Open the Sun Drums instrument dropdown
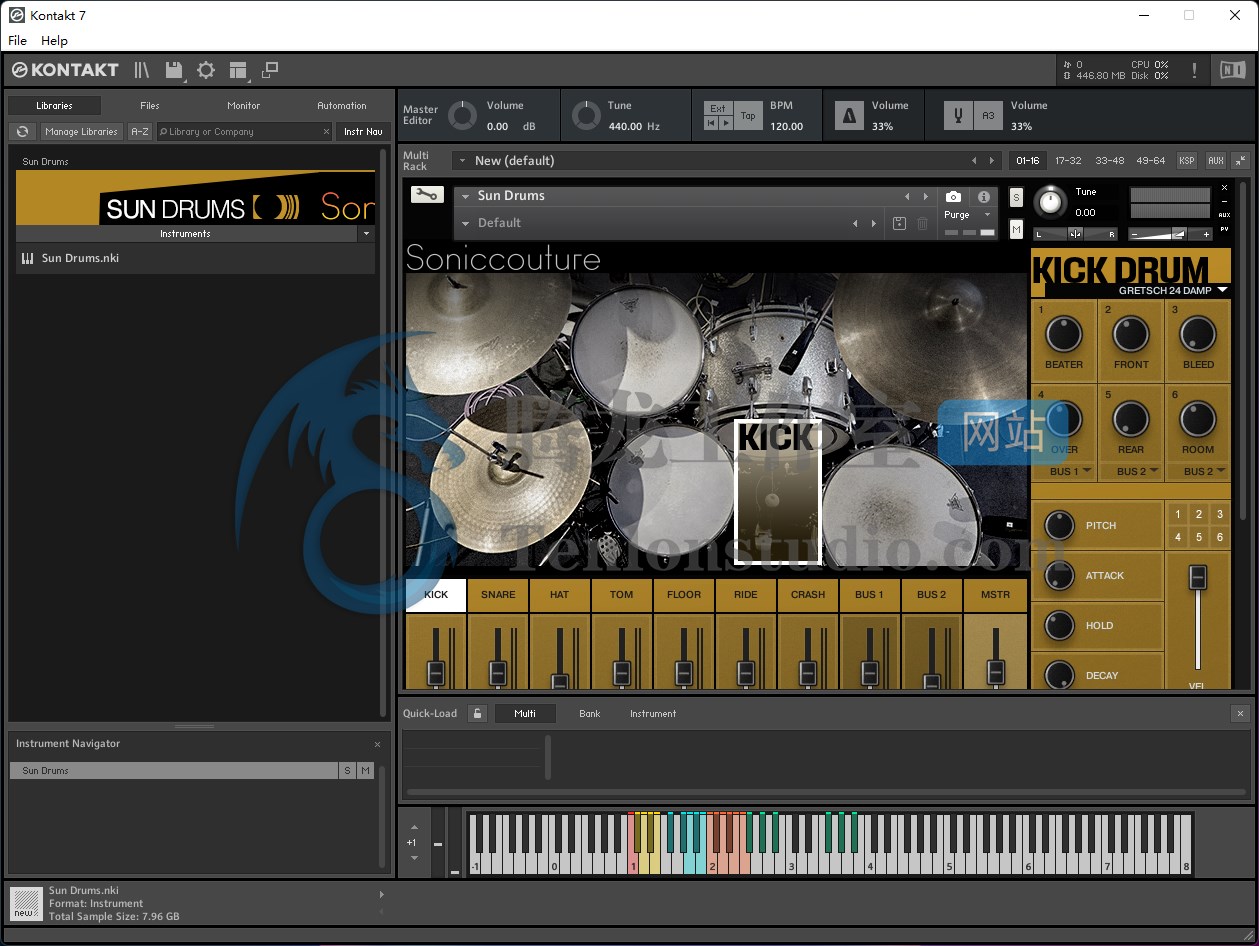Image resolution: width=1259 pixels, height=946 pixels. (465, 196)
